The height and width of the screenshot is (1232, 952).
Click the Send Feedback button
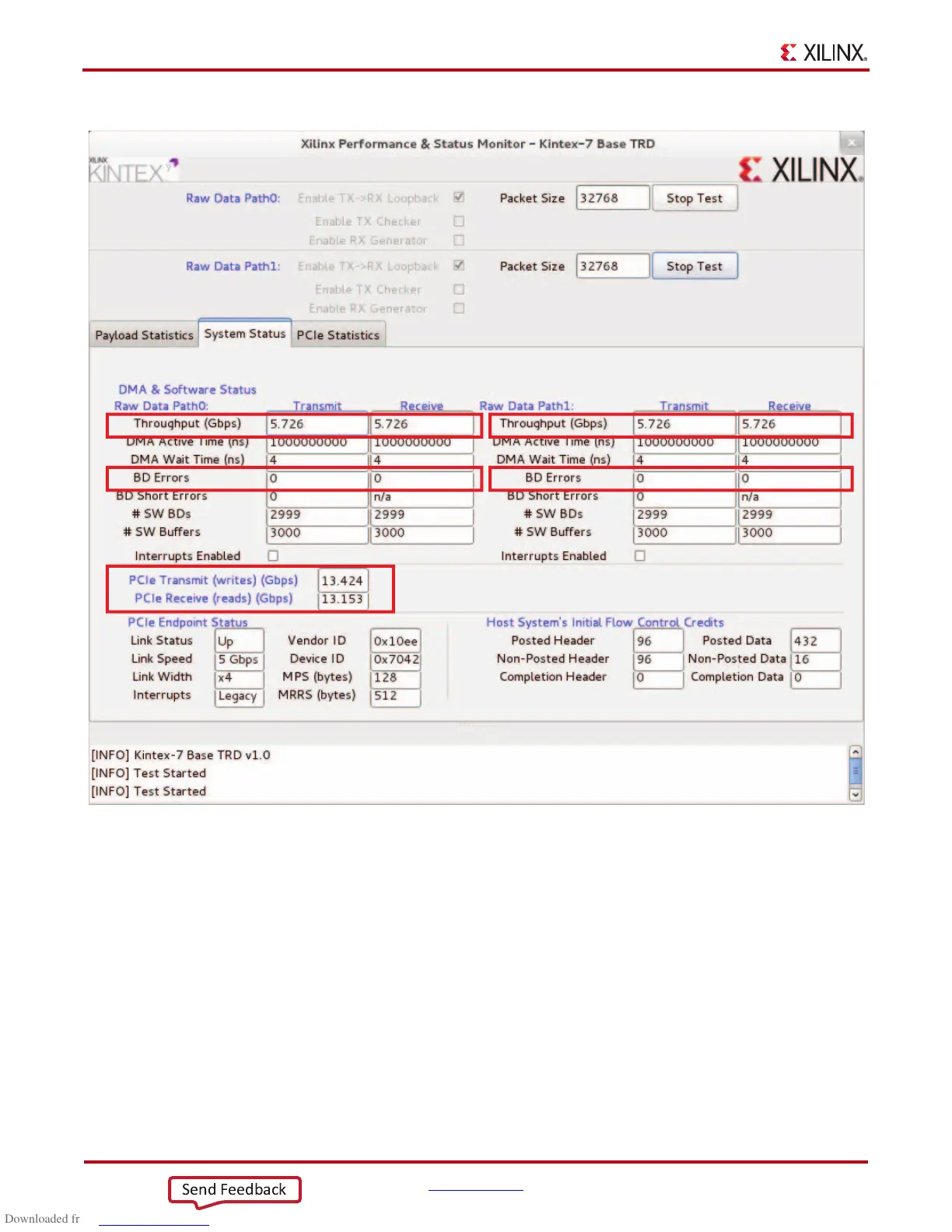click(x=234, y=1189)
